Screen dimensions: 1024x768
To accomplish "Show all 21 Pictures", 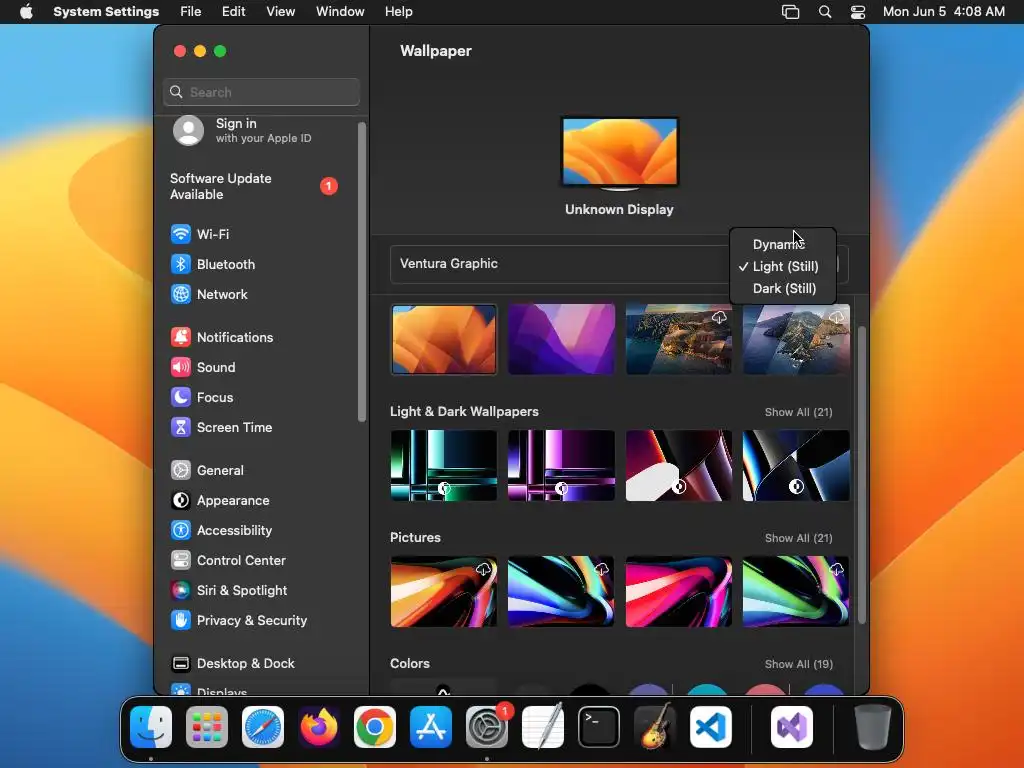I will 798,538.
